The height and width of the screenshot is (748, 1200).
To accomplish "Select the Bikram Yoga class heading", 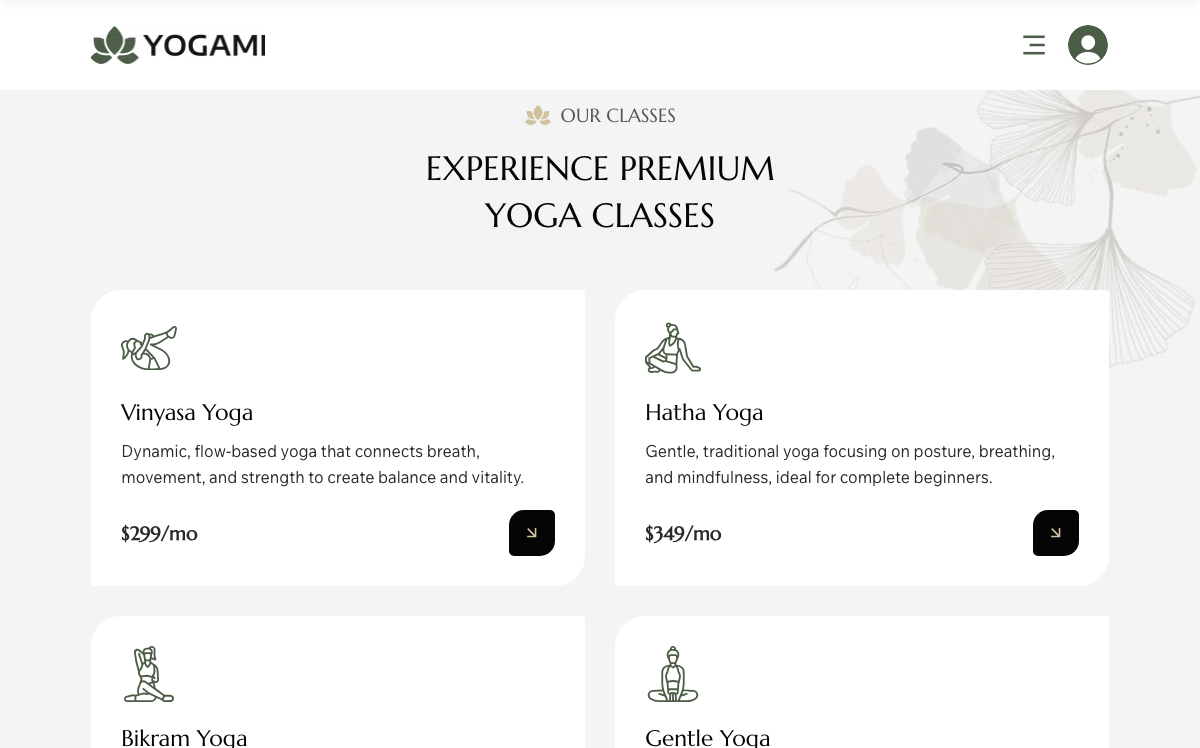I will click(184, 738).
